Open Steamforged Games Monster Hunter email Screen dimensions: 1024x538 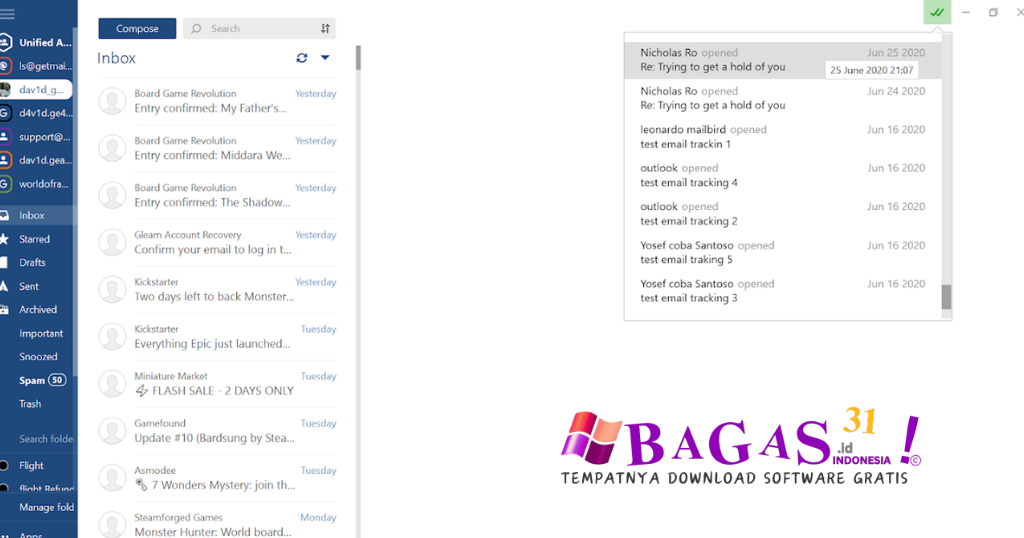click(217, 524)
